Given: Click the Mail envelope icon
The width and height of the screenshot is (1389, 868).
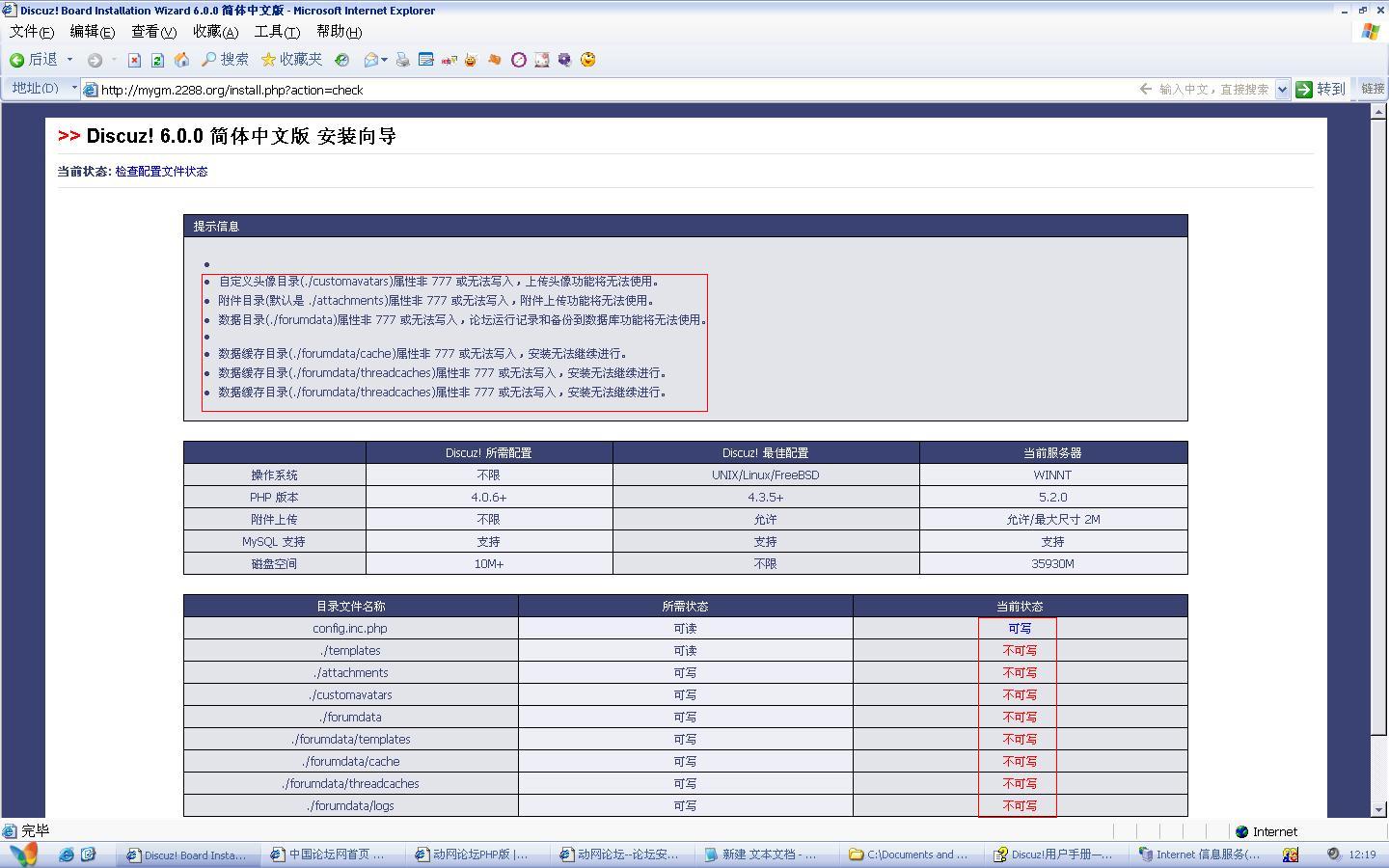Looking at the screenshot, I should pyautogui.click(x=370, y=60).
